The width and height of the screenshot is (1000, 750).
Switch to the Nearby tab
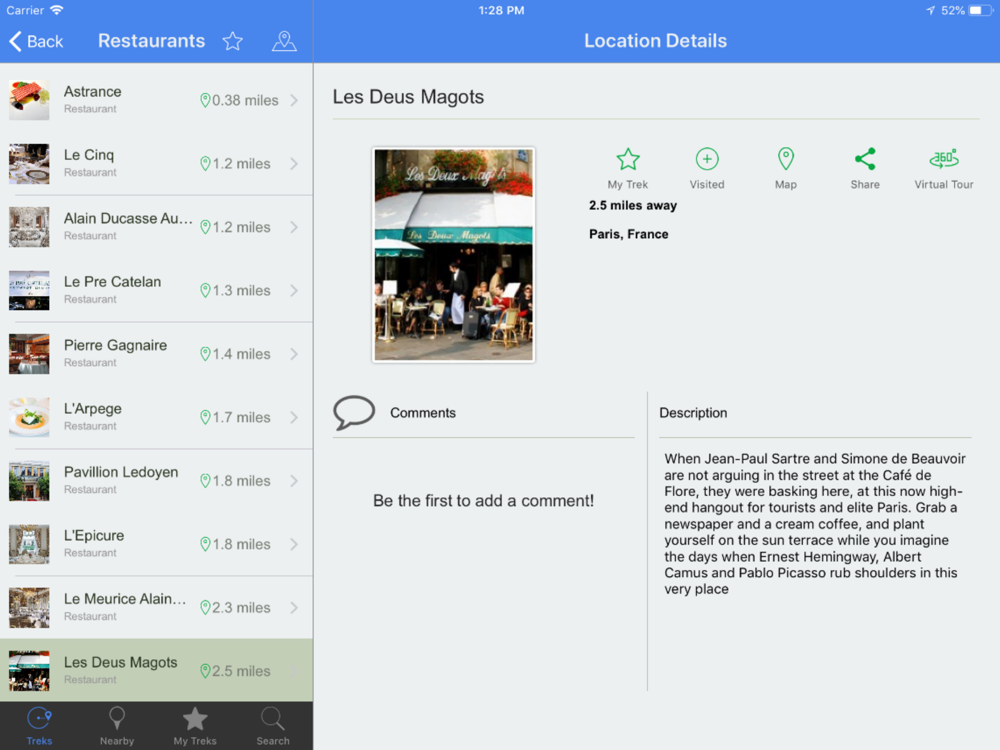tap(117, 726)
